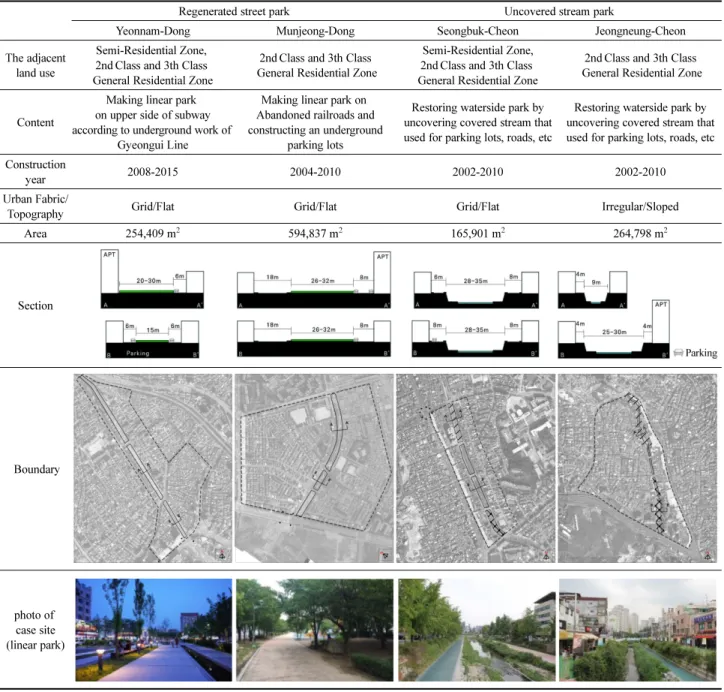The width and height of the screenshot is (724, 692).
Task: Select Seongbuk-Cheon construction year '2002-2010'
Action: (478, 172)
